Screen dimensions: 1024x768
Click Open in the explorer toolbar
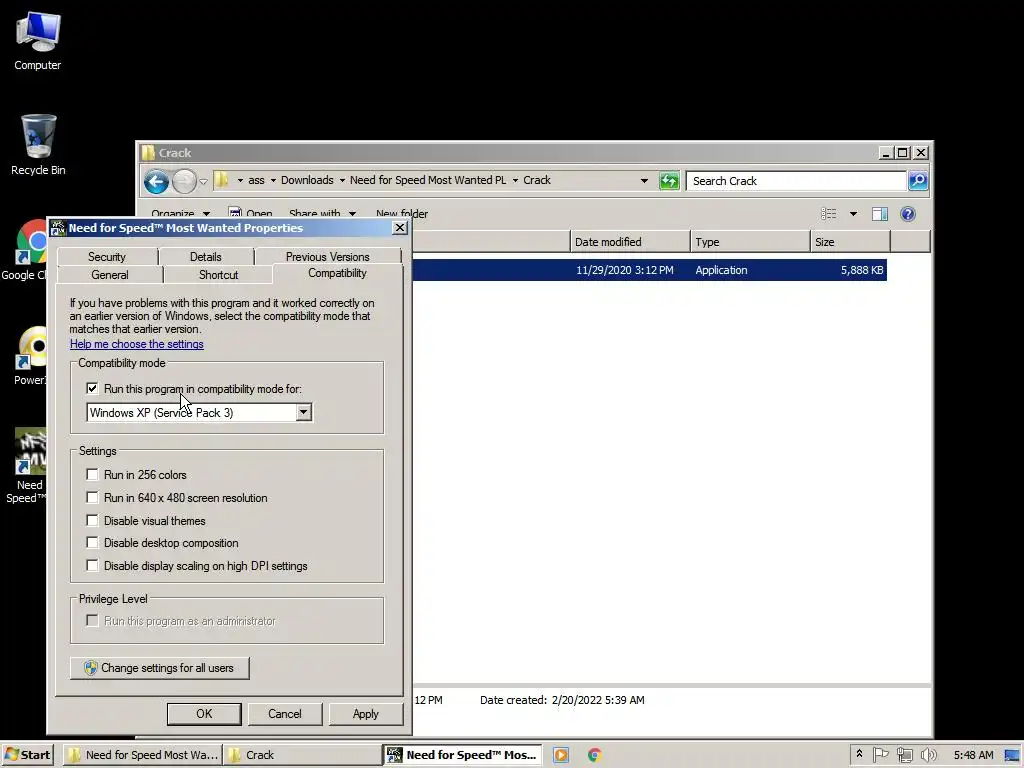(250, 214)
